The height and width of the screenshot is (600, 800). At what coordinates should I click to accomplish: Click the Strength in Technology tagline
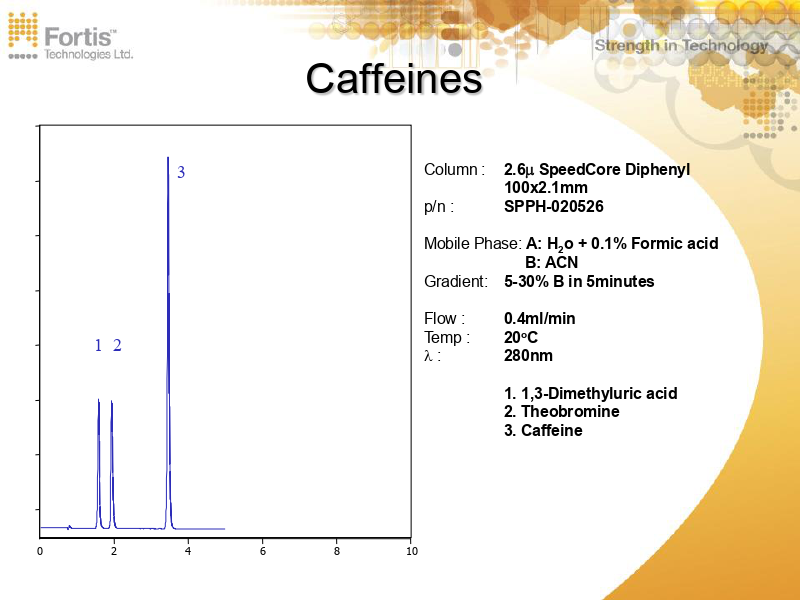[680, 45]
